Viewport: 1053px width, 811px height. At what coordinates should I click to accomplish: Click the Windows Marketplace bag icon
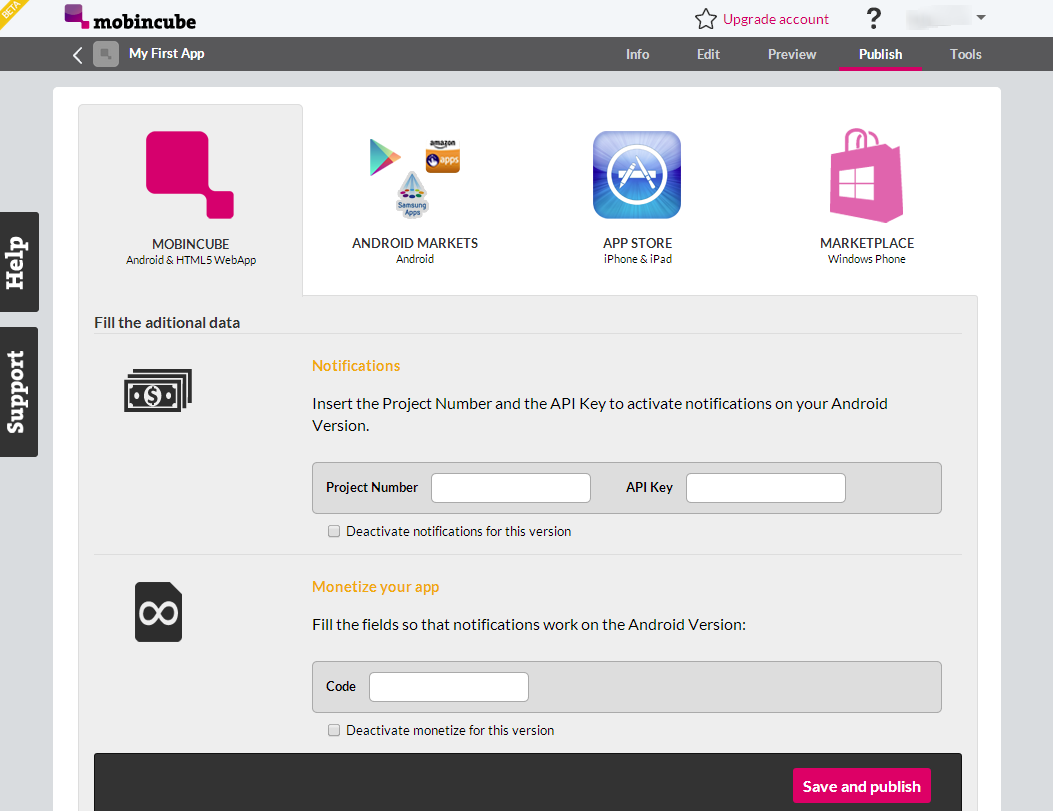(866, 175)
